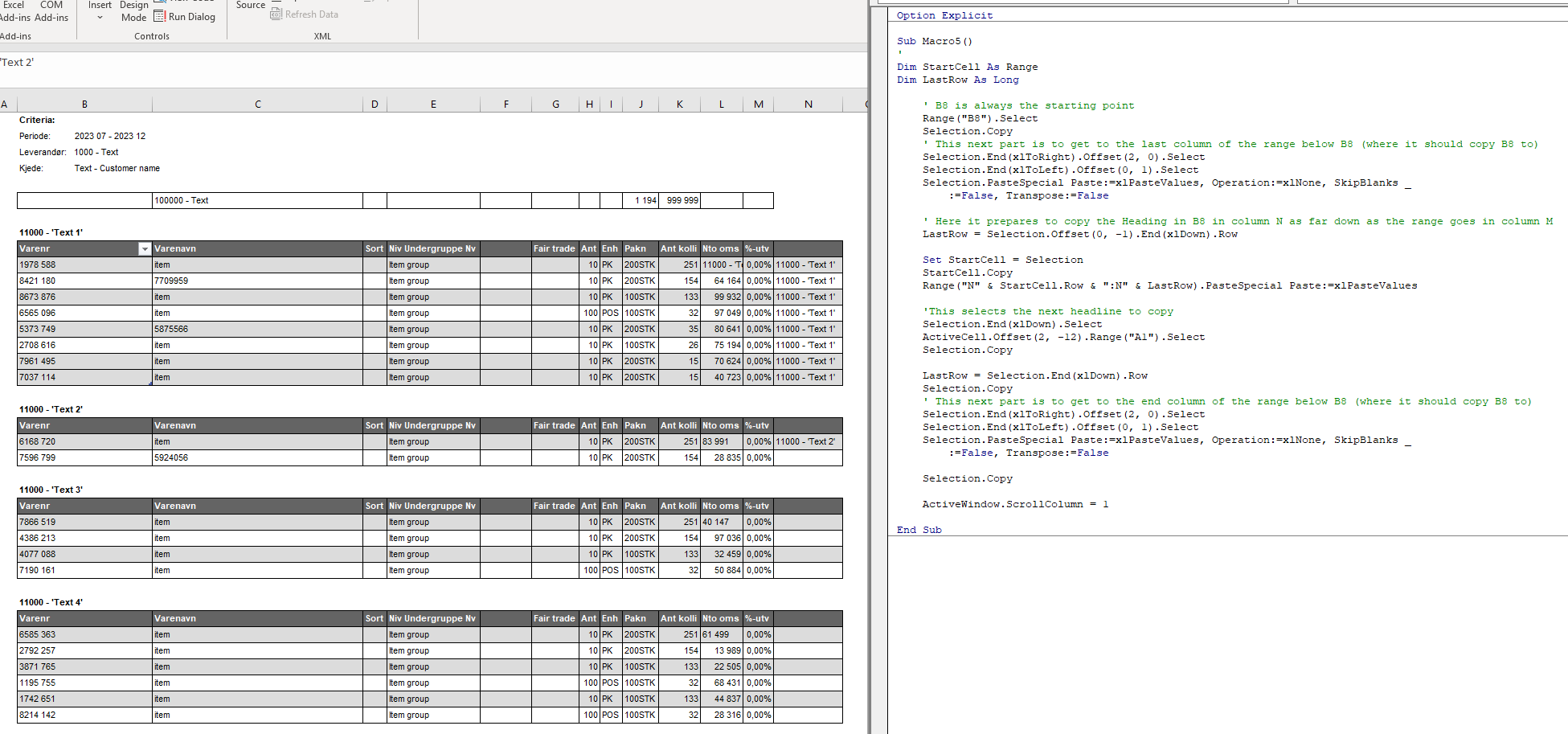Image resolution: width=1568 pixels, height=734 pixels.
Task: Click the greyed Refresh Data icon
Action: [276, 14]
